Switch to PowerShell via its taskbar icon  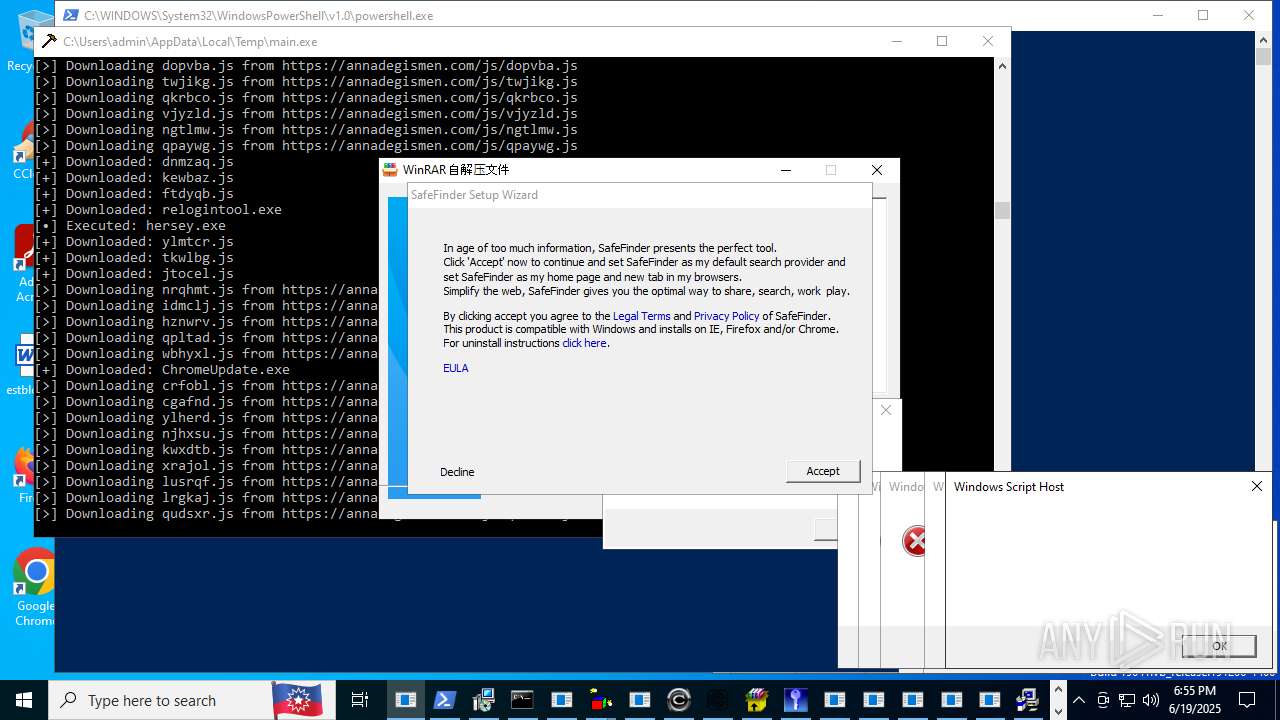pyautogui.click(x=445, y=700)
